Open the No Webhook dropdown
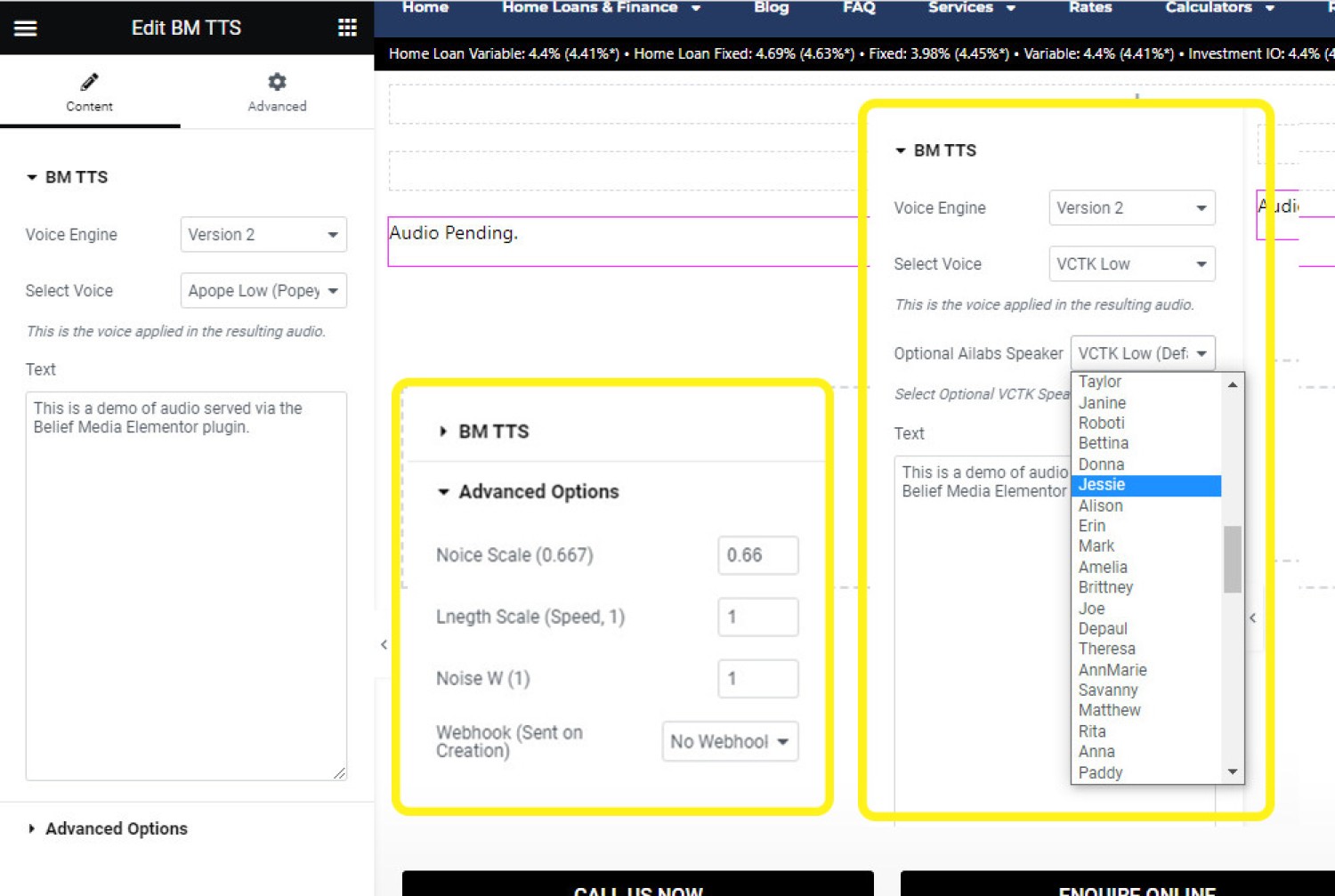Viewport: 1335px width, 896px height. pos(729,741)
